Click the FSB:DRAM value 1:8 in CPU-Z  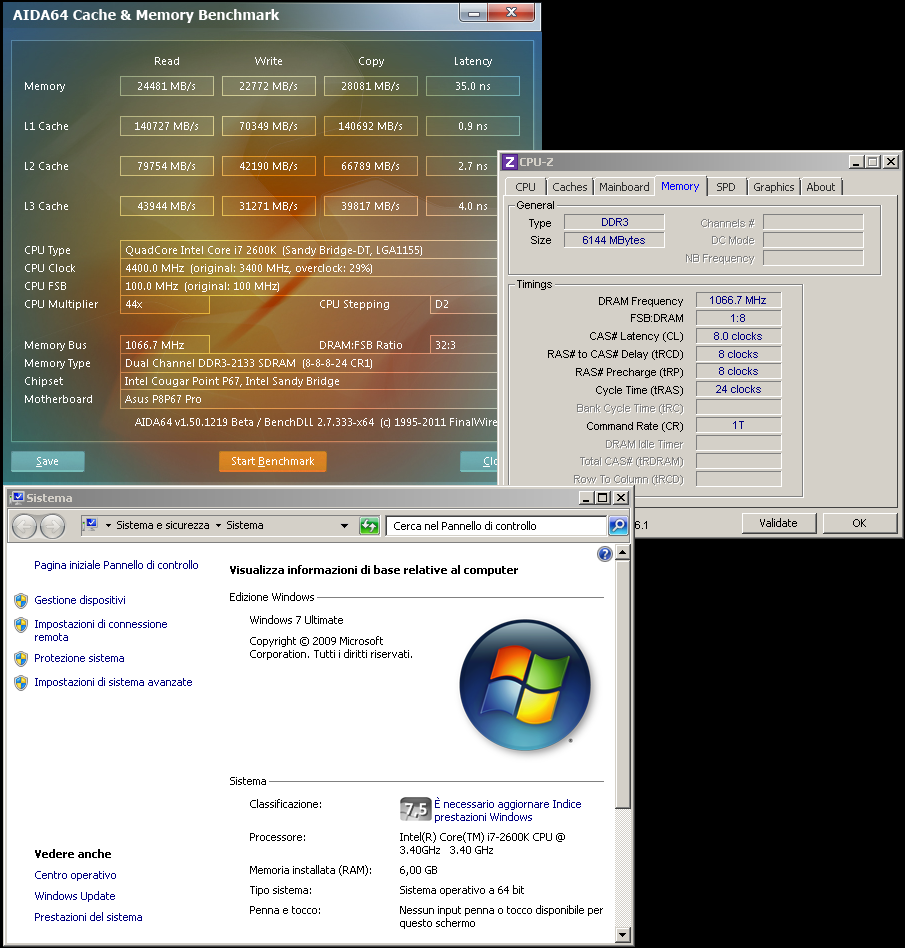coord(738,318)
